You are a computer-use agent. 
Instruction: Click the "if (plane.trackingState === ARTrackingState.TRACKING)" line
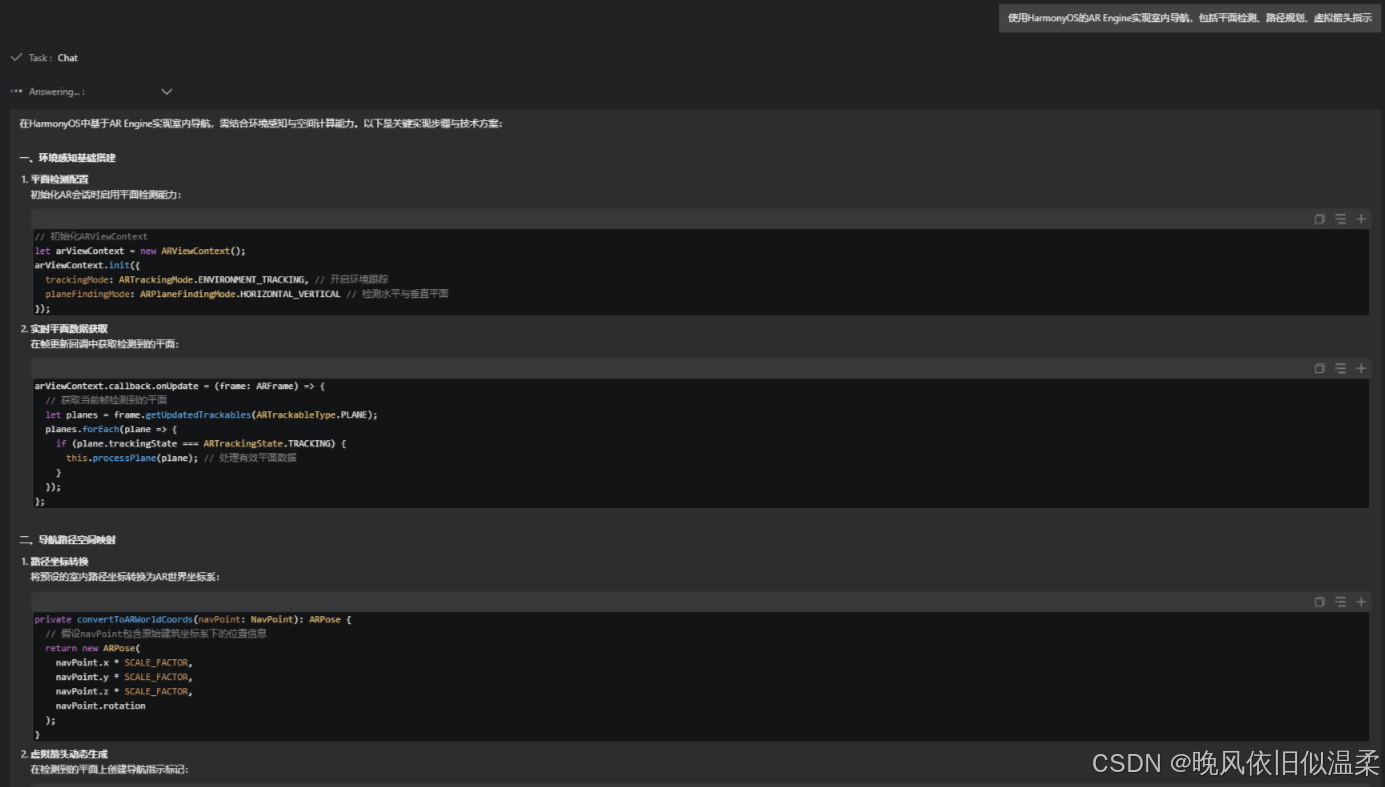pos(201,443)
